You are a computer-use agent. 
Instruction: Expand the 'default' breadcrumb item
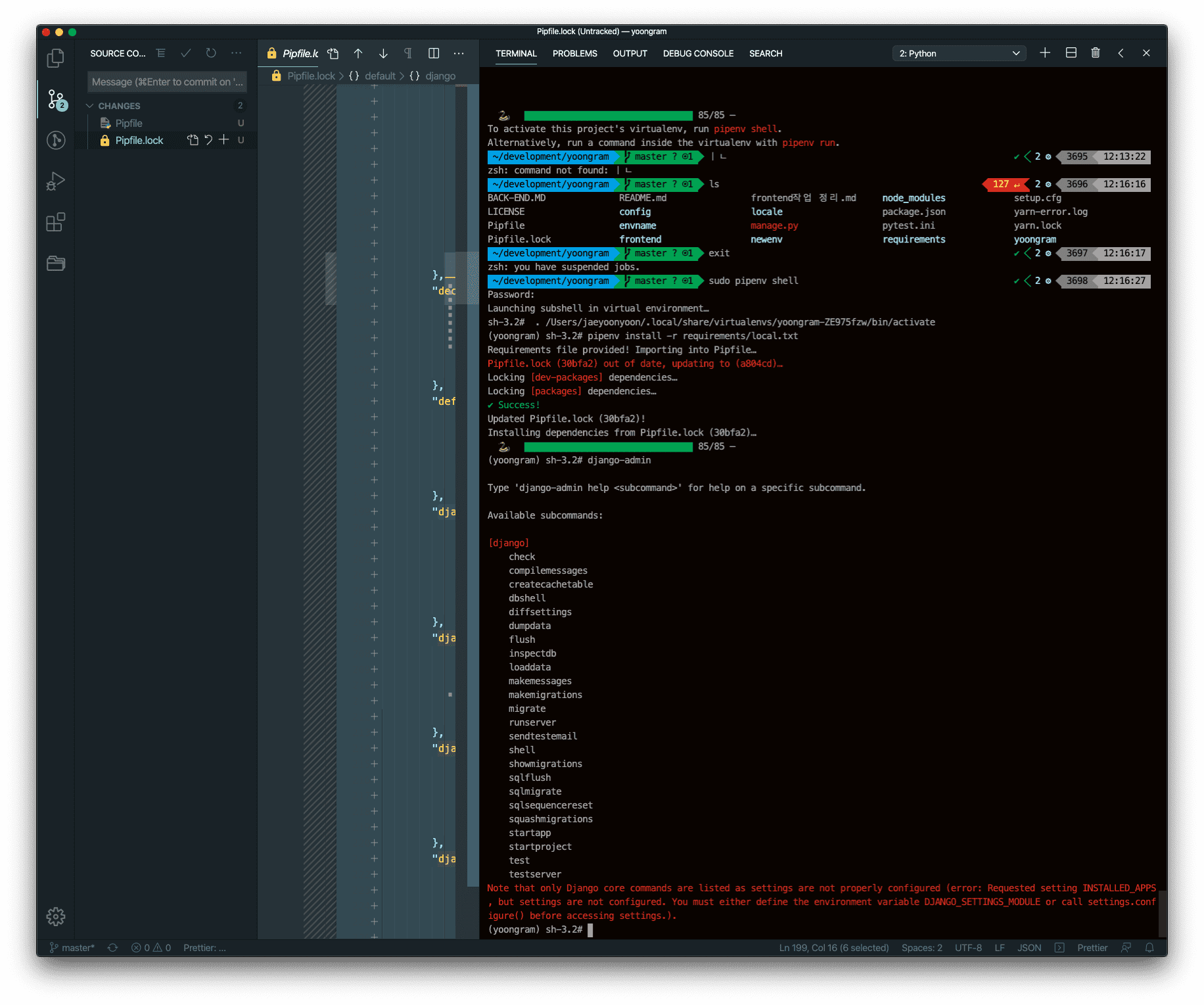point(380,76)
